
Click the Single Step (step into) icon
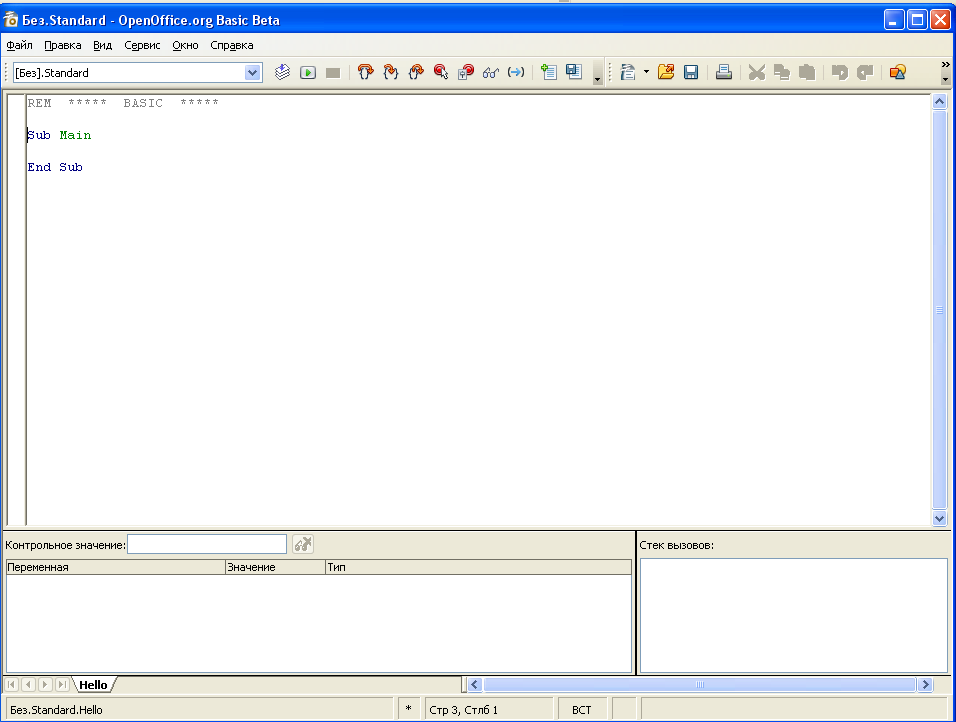click(x=390, y=73)
